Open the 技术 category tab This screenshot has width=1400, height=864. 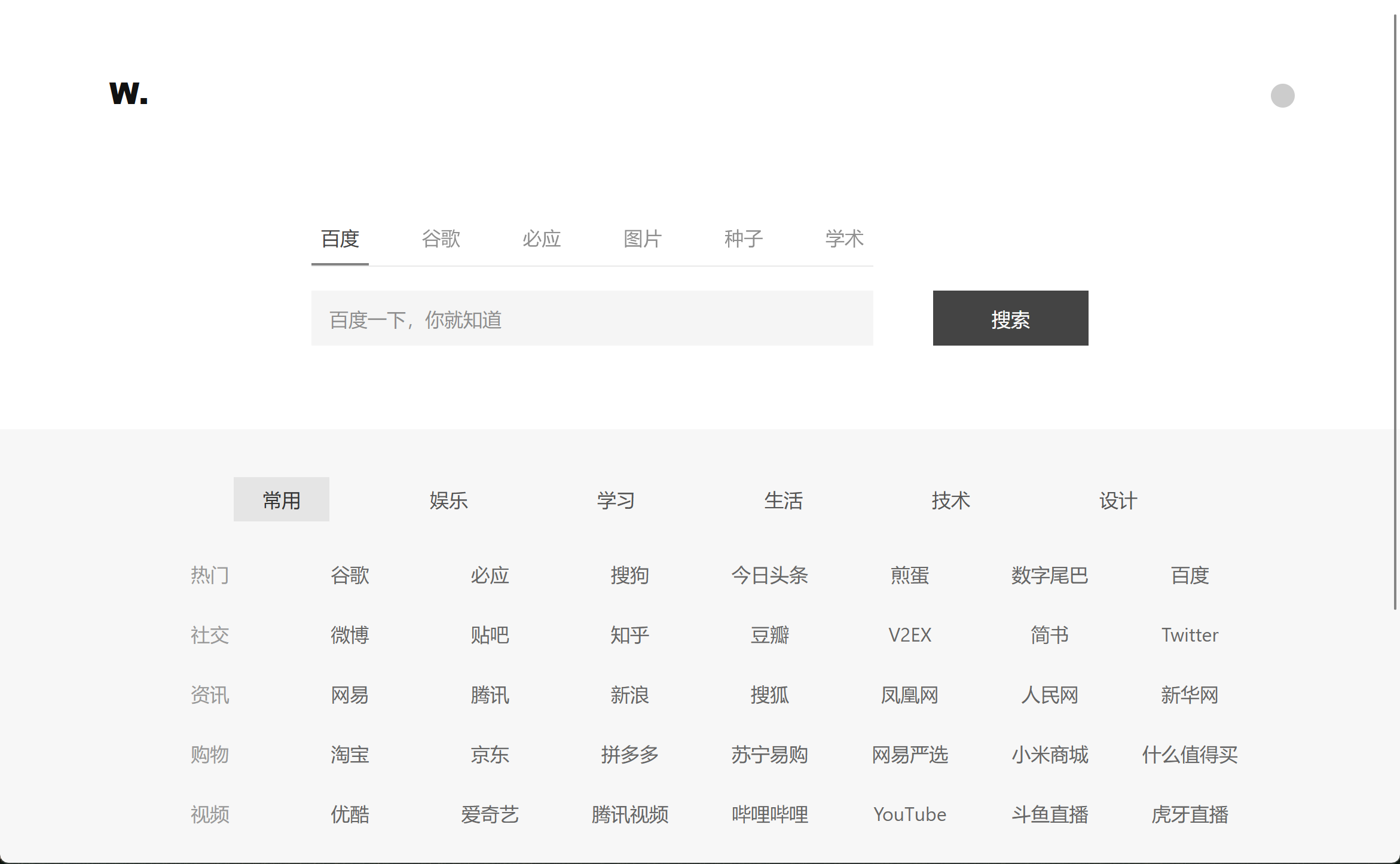click(950, 500)
